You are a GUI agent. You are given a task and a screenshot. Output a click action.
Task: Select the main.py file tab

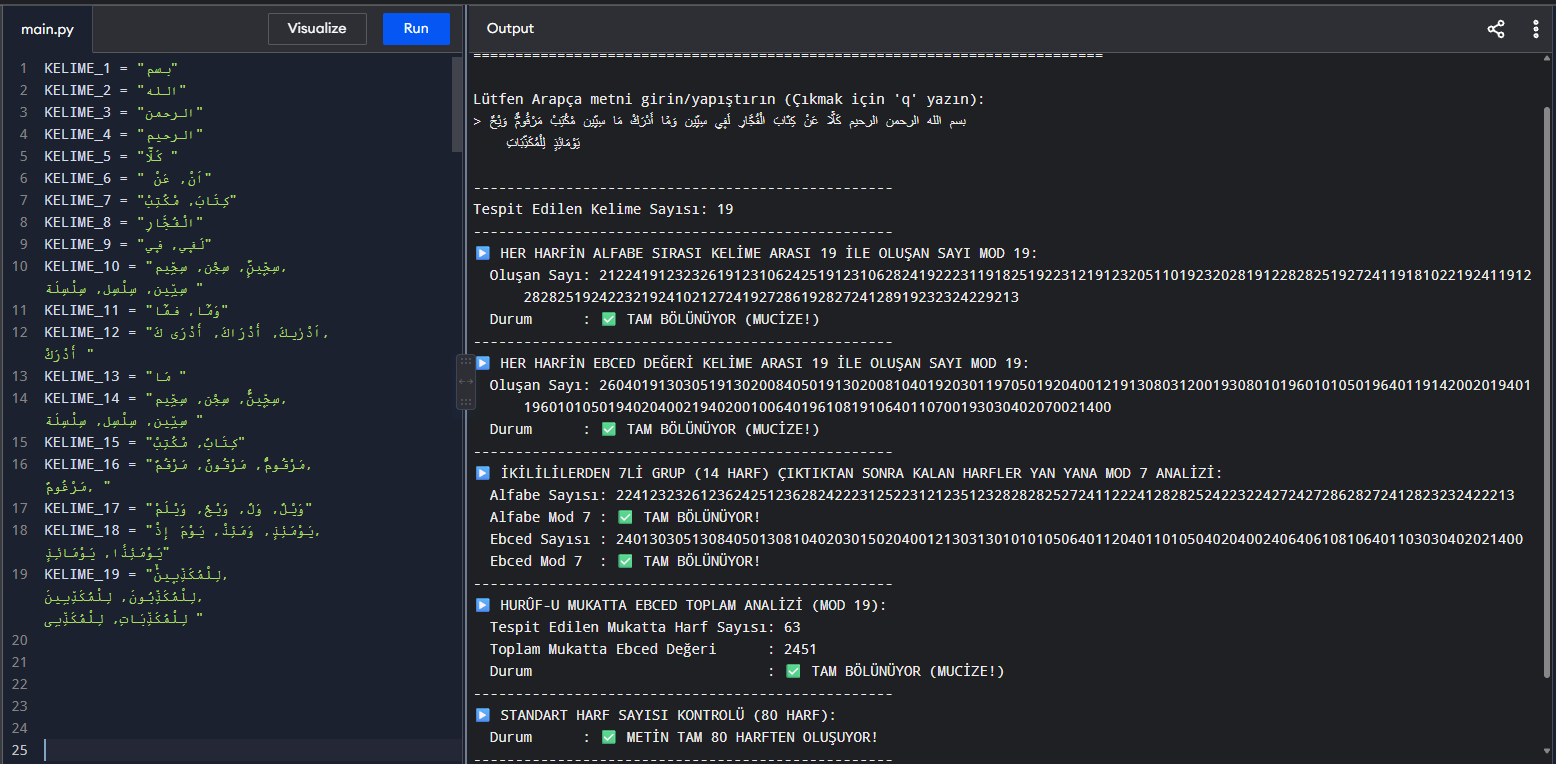tap(47, 29)
